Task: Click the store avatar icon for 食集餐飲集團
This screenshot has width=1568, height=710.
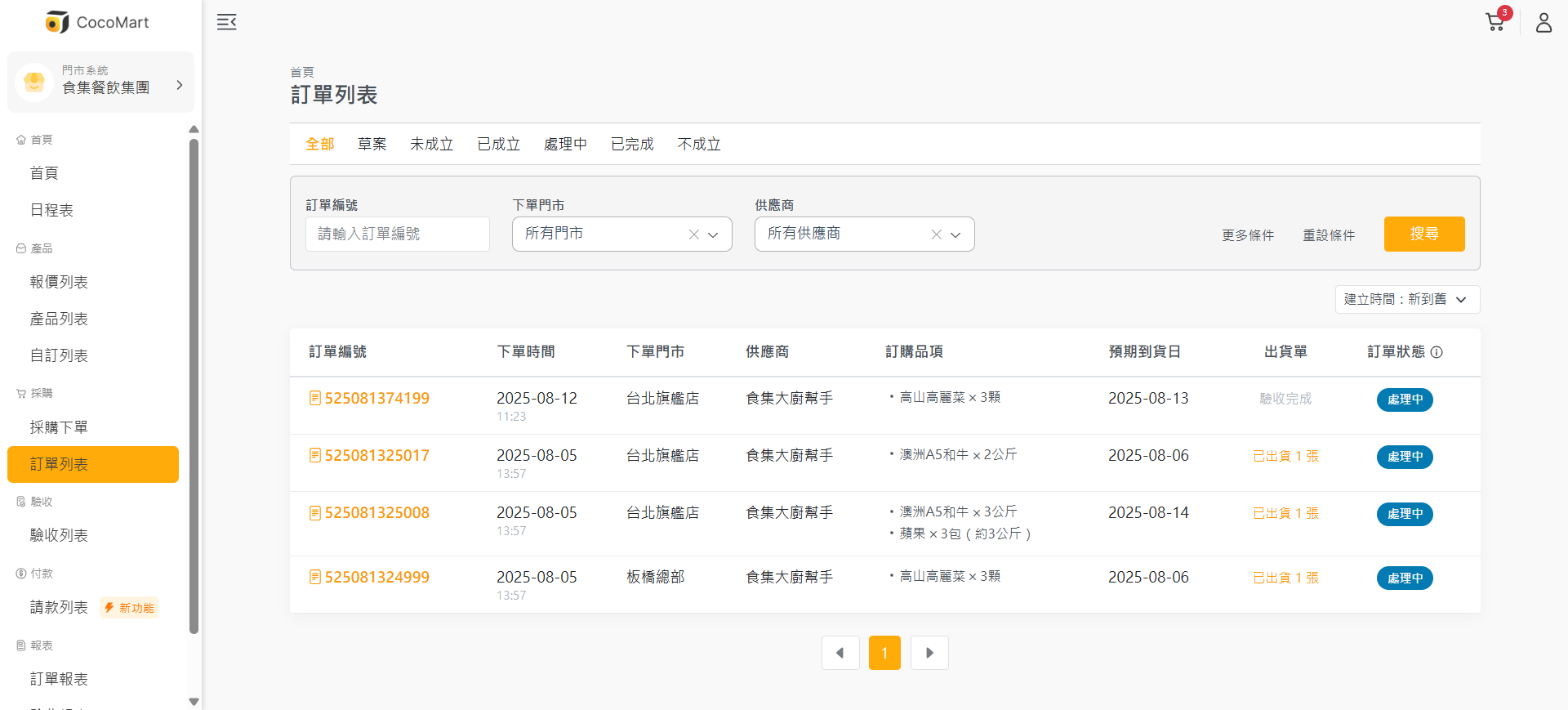Action: [x=34, y=82]
